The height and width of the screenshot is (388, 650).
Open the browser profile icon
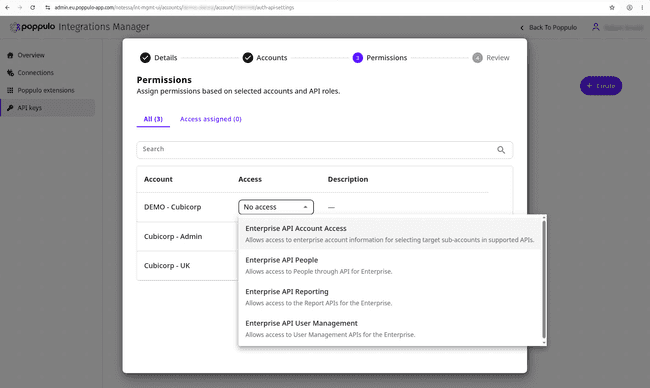pyautogui.click(x=629, y=7)
